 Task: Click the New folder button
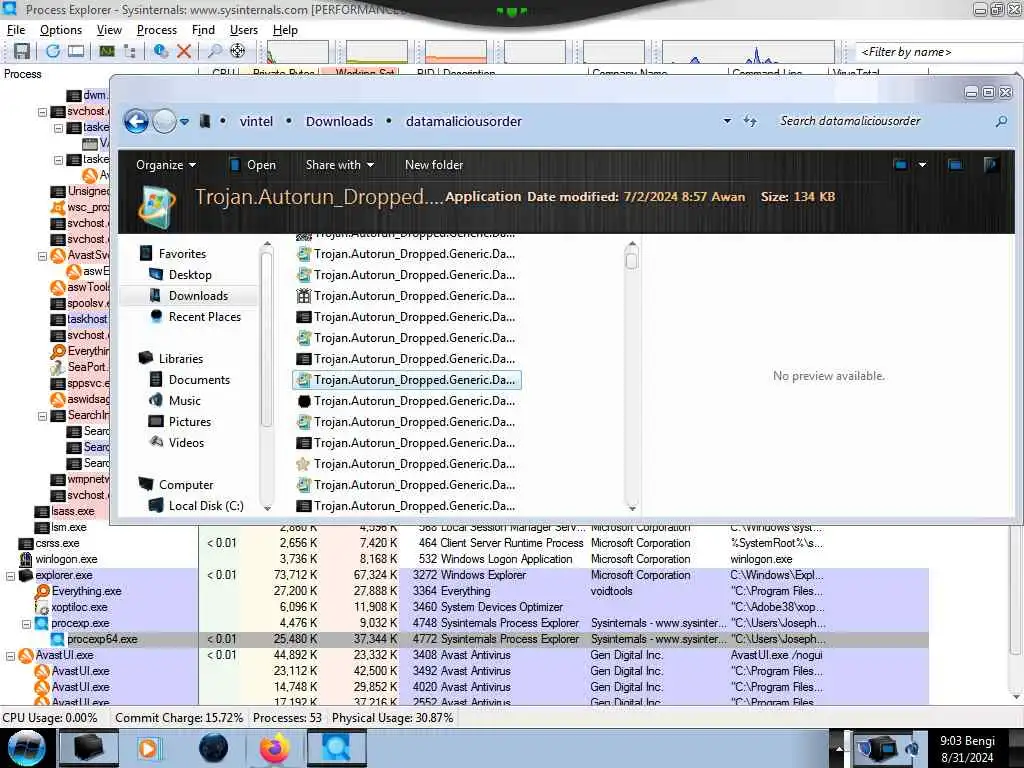point(434,165)
